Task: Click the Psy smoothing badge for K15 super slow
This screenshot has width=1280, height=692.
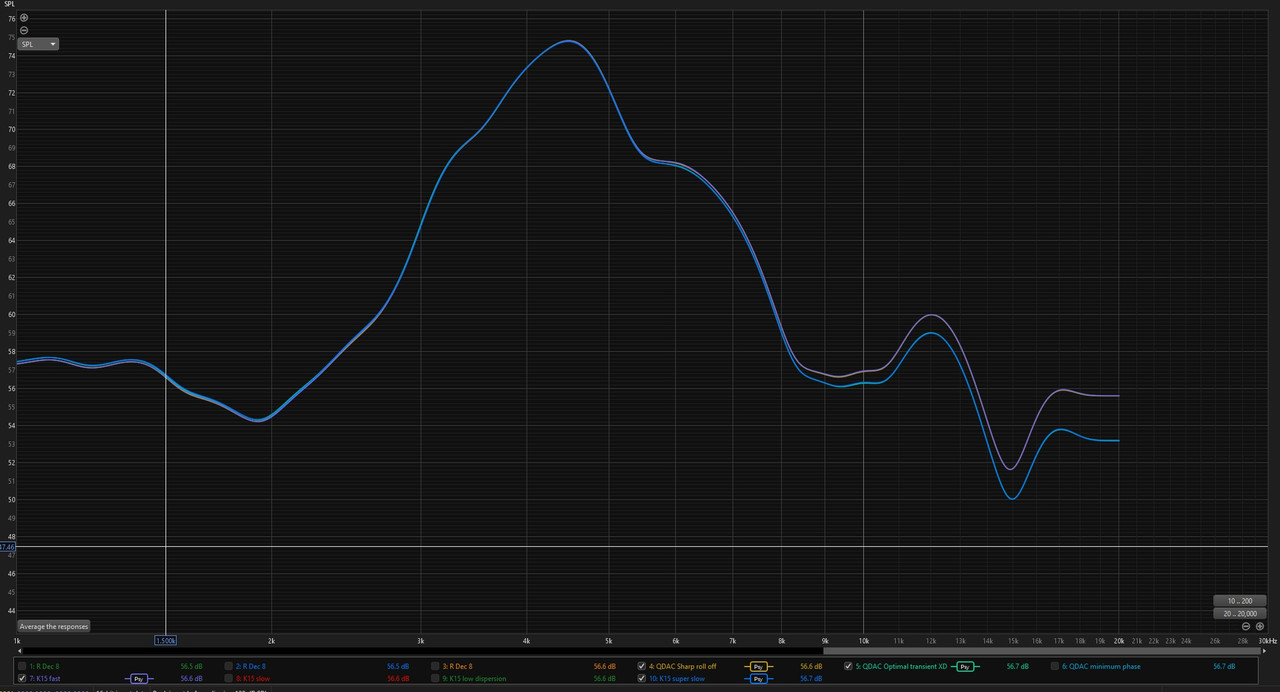Action: click(x=758, y=678)
